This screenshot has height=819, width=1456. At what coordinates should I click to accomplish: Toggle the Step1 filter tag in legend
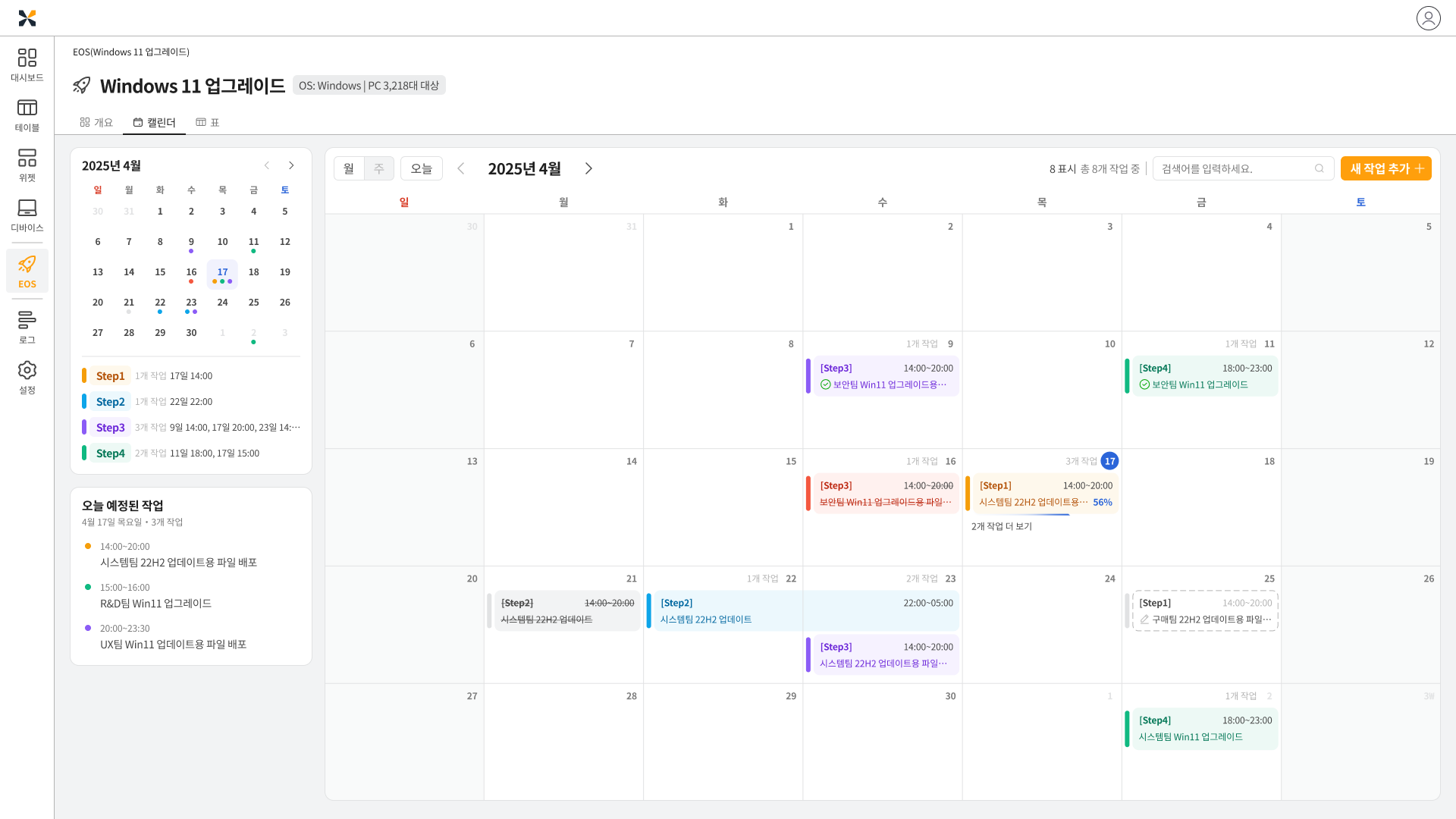click(x=110, y=376)
